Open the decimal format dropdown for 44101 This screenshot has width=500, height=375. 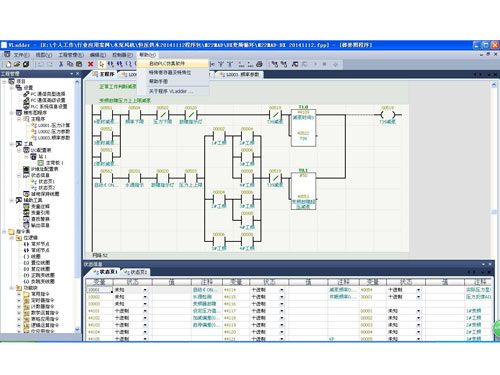pyautogui.click(x=145, y=311)
